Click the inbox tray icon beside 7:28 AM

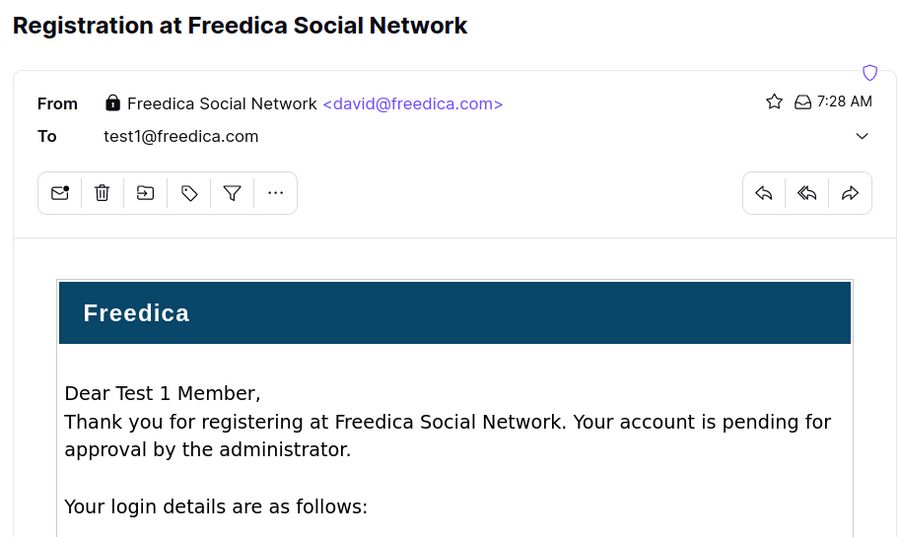pyautogui.click(x=802, y=102)
